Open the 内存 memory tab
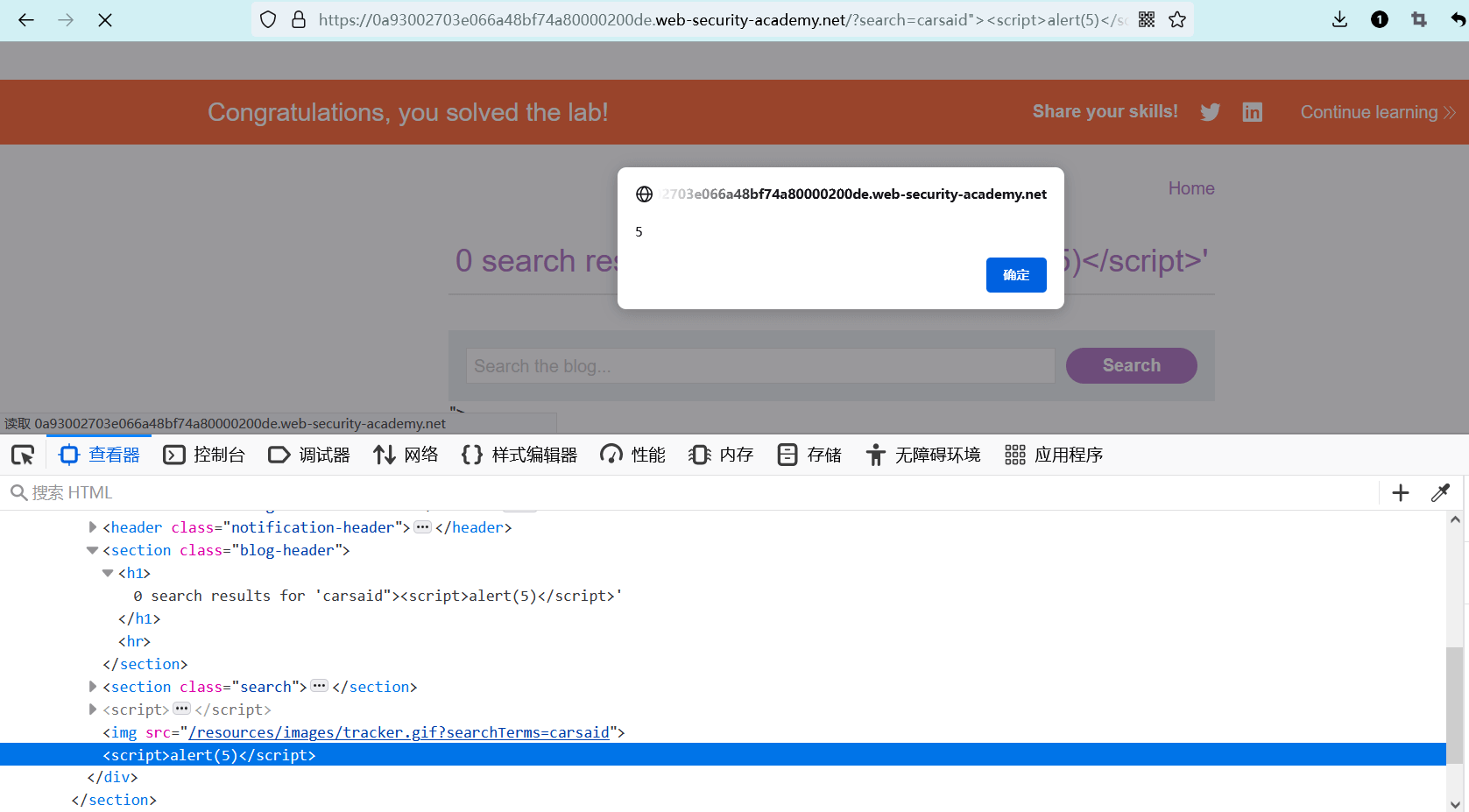The width and height of the screenshot is (1469, 812). (721, 455)
